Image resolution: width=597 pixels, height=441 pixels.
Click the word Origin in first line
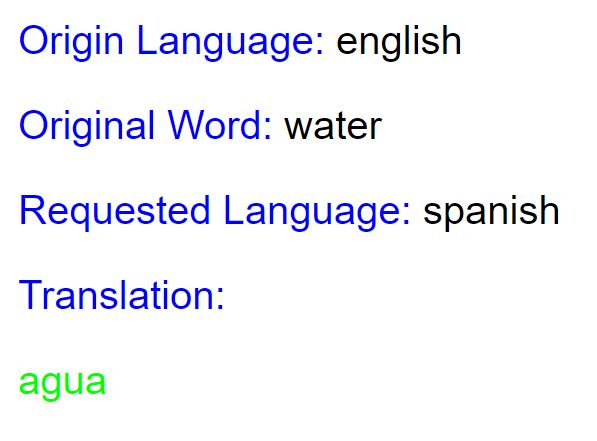[x=71, y=43]
